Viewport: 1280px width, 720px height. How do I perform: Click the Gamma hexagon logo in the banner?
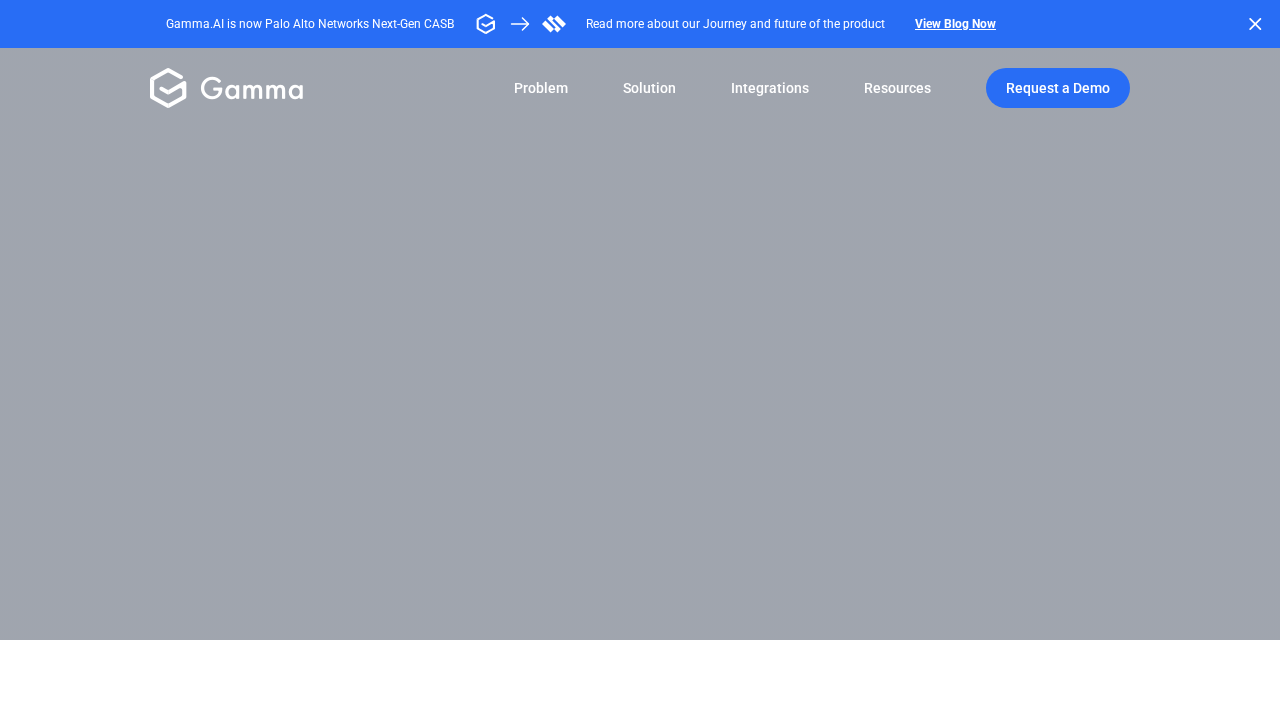coord(485,22)
